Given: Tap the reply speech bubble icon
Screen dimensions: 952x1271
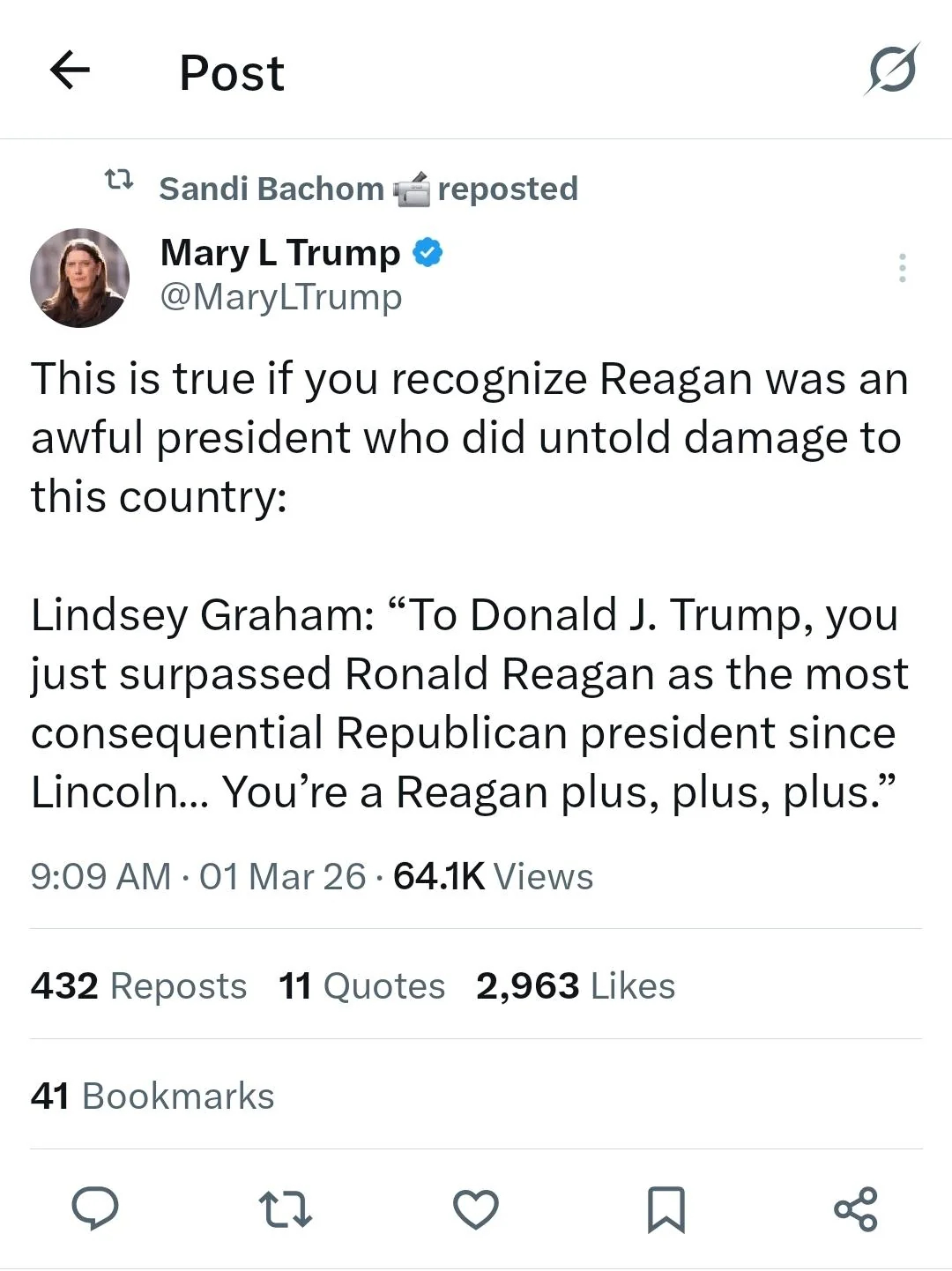Looking at the screenshot, I should click(94, 1208).
